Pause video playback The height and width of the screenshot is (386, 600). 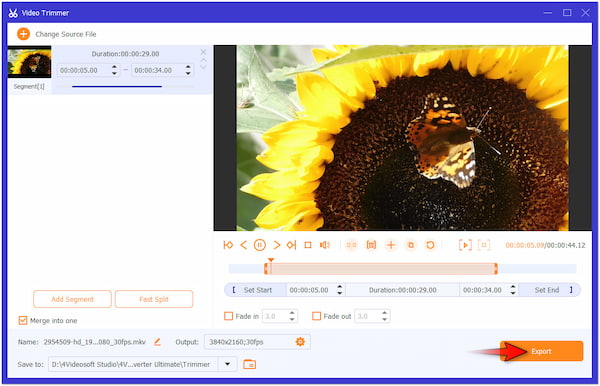[x=259, y=245]
